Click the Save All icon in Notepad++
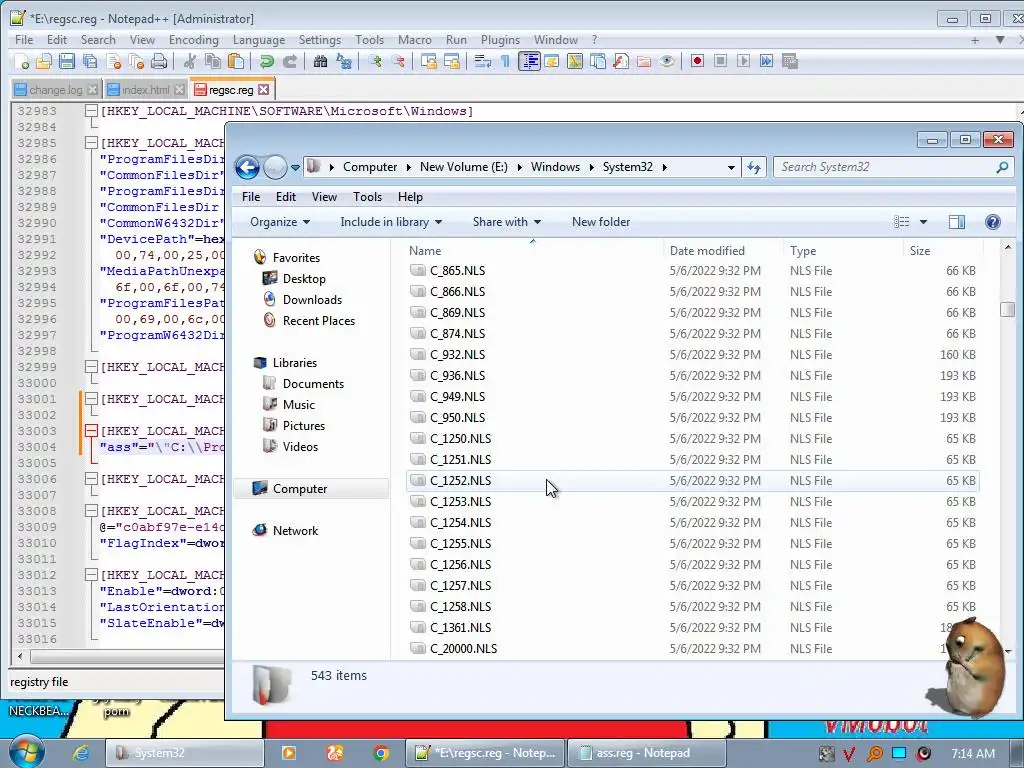Image resolution: width=1024 pixels, height=768 pixels. (90, 61)
